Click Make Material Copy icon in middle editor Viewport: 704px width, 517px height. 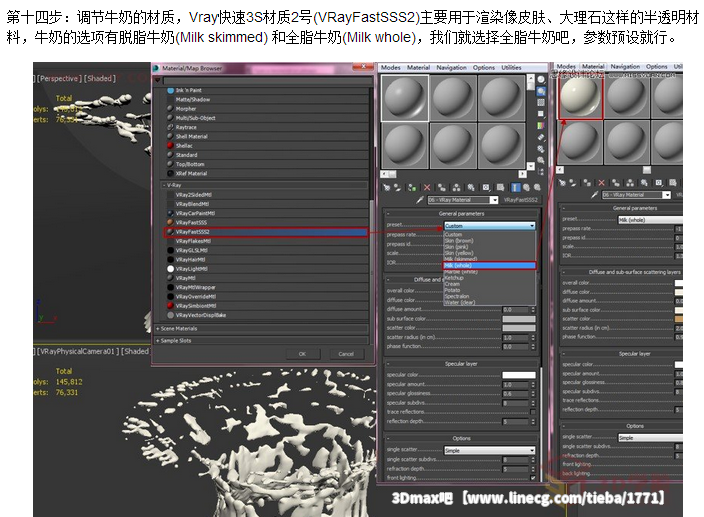pos(442,188)
